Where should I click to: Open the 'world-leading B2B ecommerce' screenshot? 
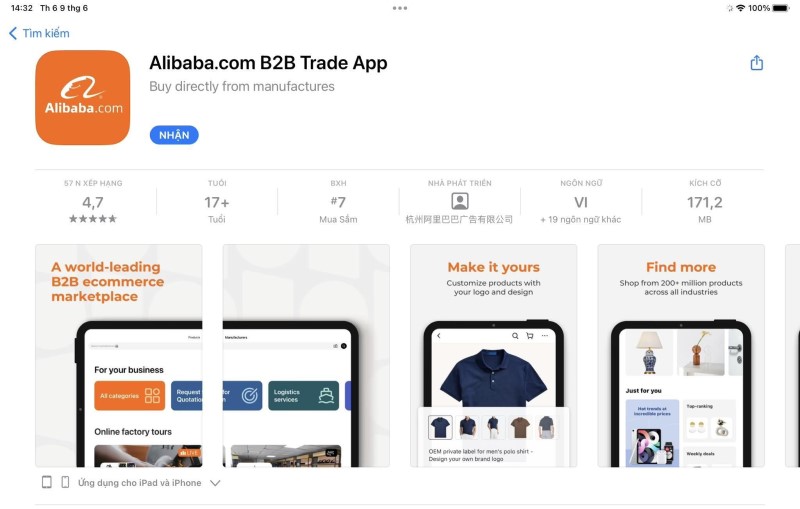[x=118, y=355]
